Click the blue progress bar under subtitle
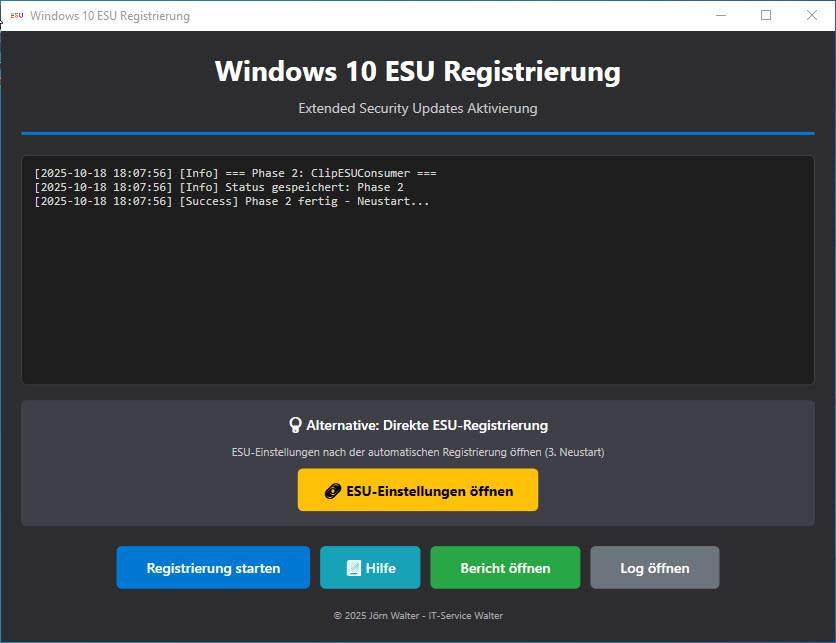 point(418,130)
